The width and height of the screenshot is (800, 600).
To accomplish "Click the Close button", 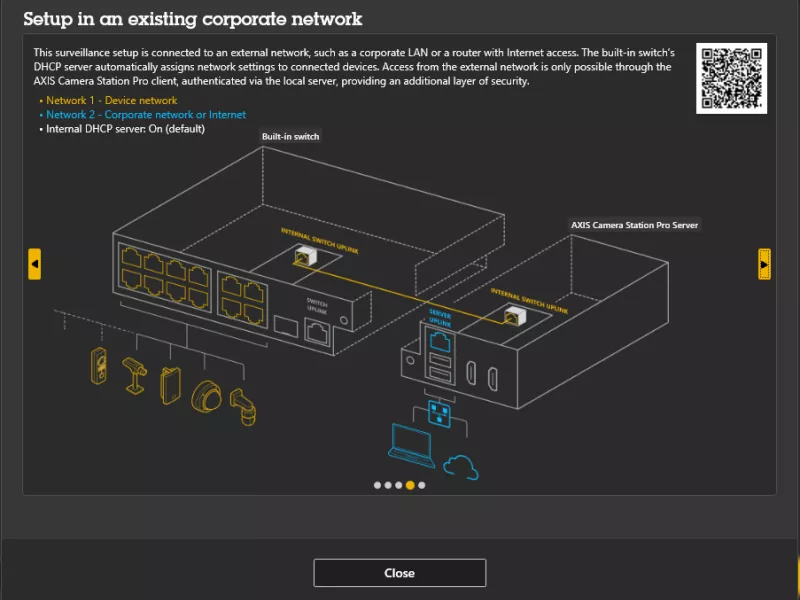I will point(399,572).
